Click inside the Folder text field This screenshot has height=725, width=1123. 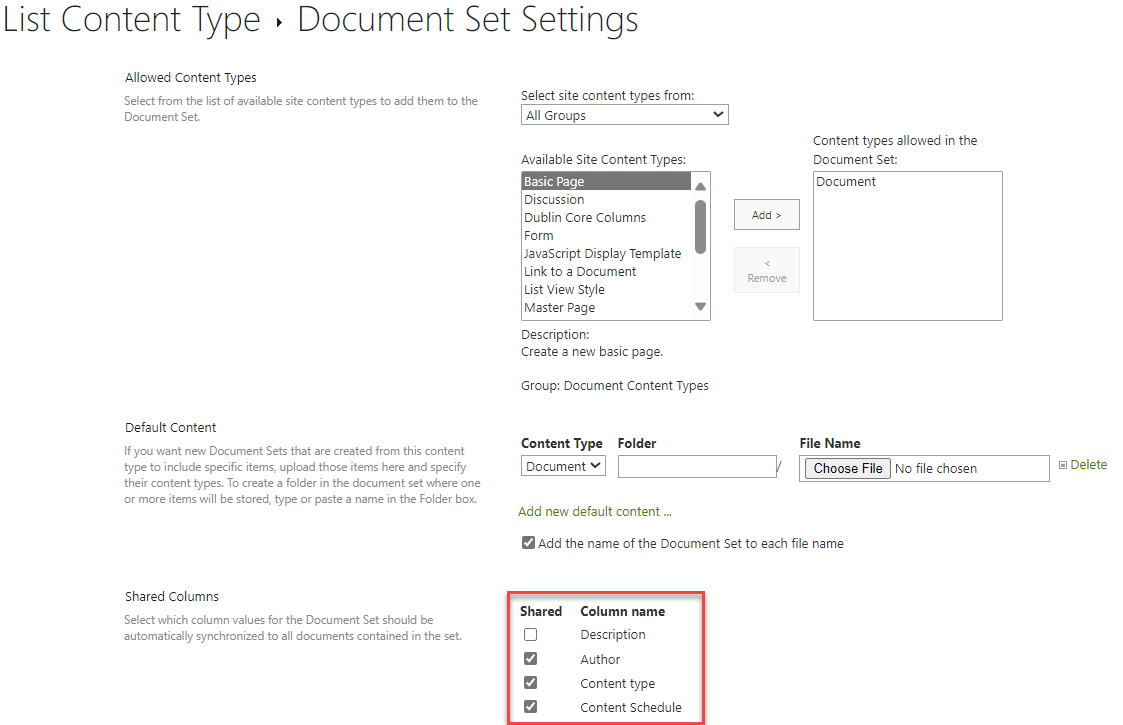tap(697, 466)
